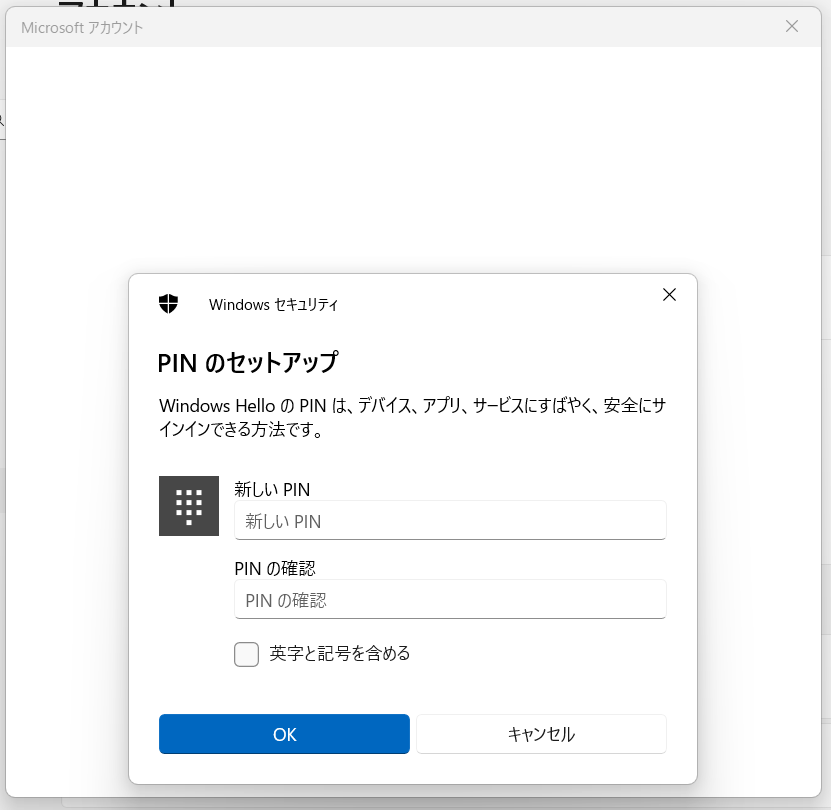Click the PIN keypad icon
831x810 pixels.
coord(188,506)
